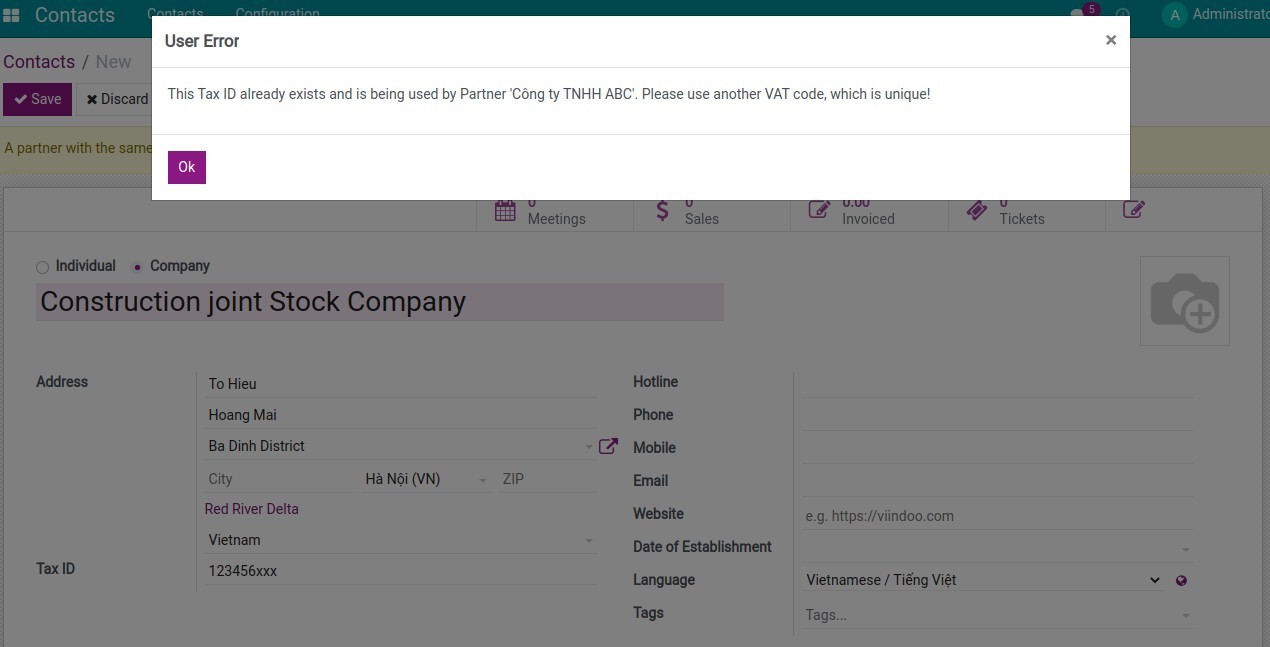Click the Tickets stat icon
Image resolution: width=1270 pixels, height=647 pixels.
click(977, 210)
